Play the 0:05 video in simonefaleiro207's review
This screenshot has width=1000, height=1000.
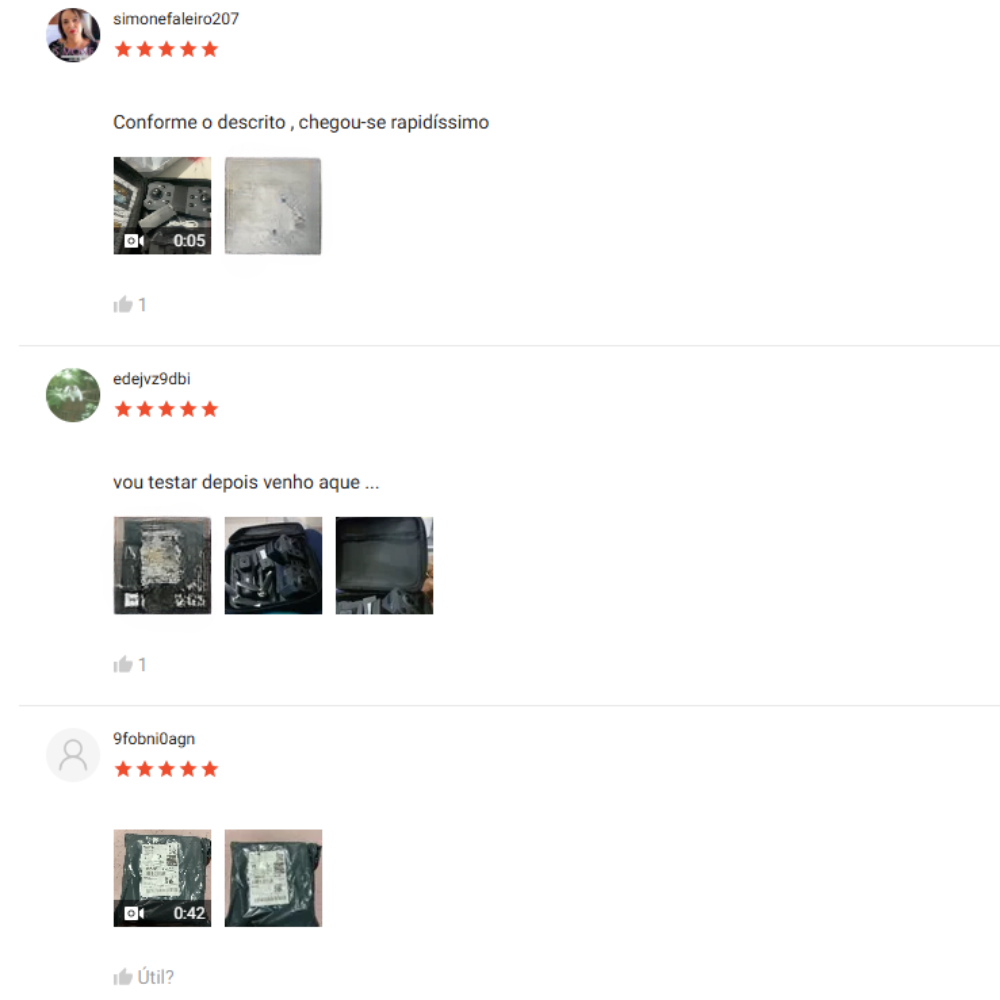162,205
